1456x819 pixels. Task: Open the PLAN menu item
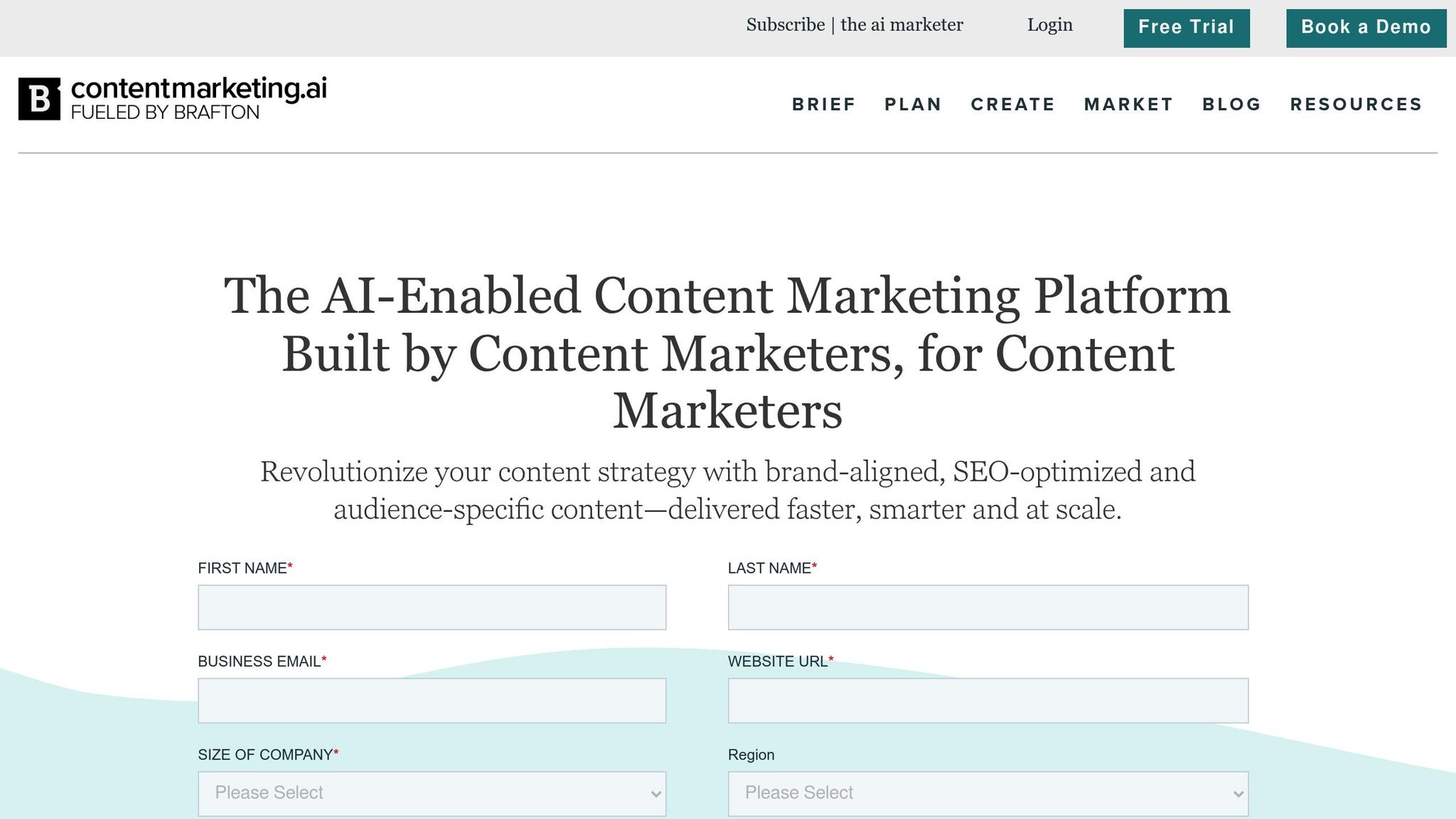913,105
